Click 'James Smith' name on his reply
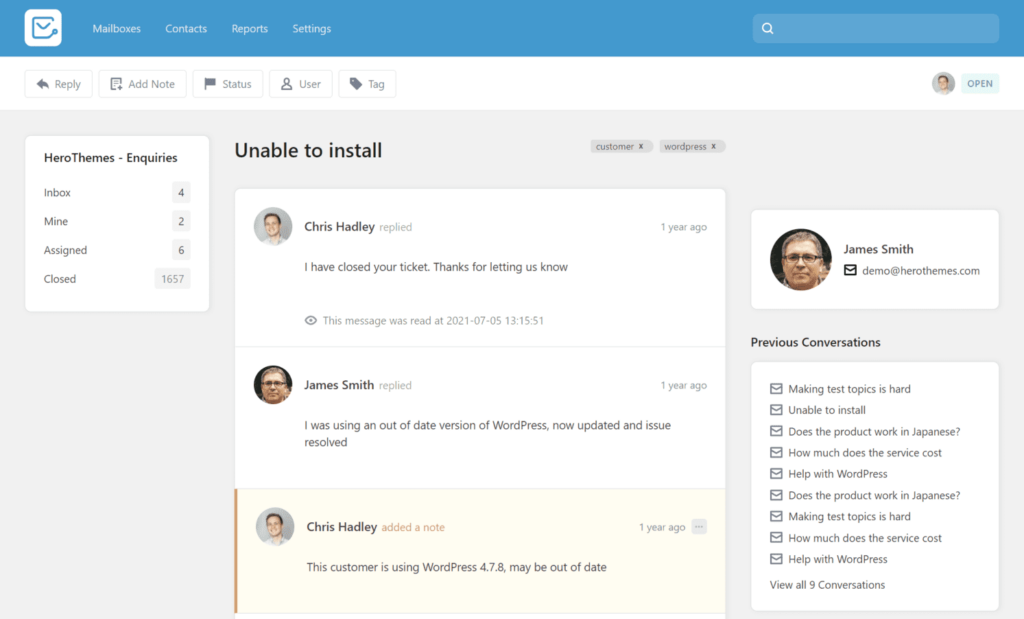 pyautogui.click(x=339, y=385)
